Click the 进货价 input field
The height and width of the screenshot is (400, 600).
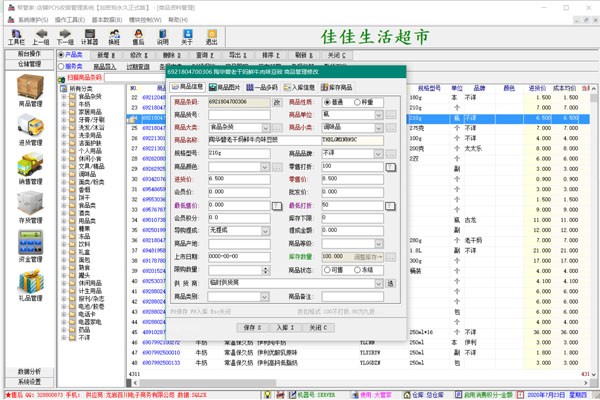(x=239, y=180)
